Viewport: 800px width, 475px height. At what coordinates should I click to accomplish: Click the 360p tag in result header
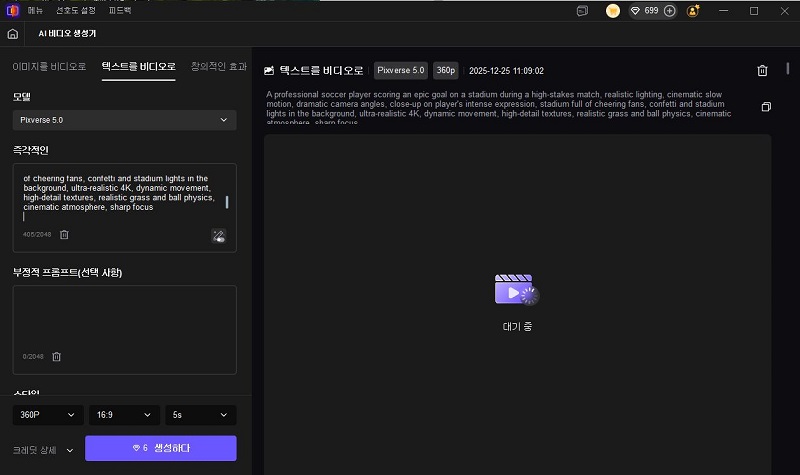[445, 70]
